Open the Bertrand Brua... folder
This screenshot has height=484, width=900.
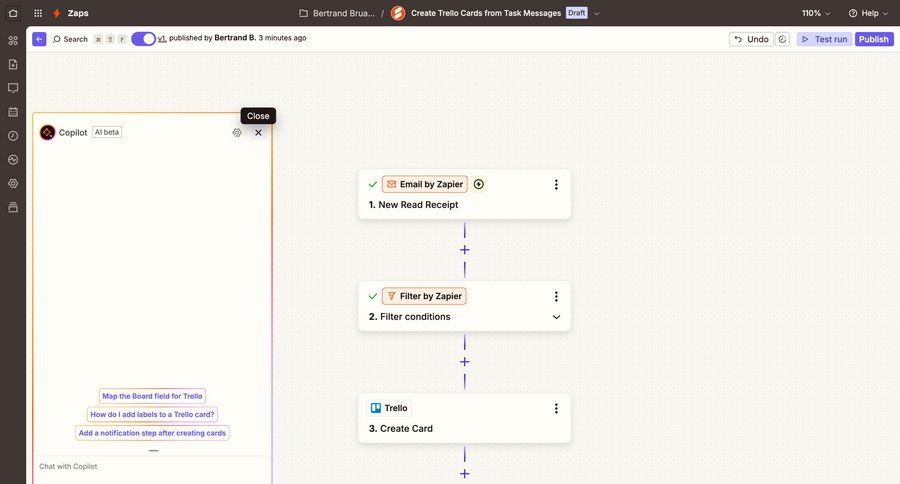pos(338,13)
